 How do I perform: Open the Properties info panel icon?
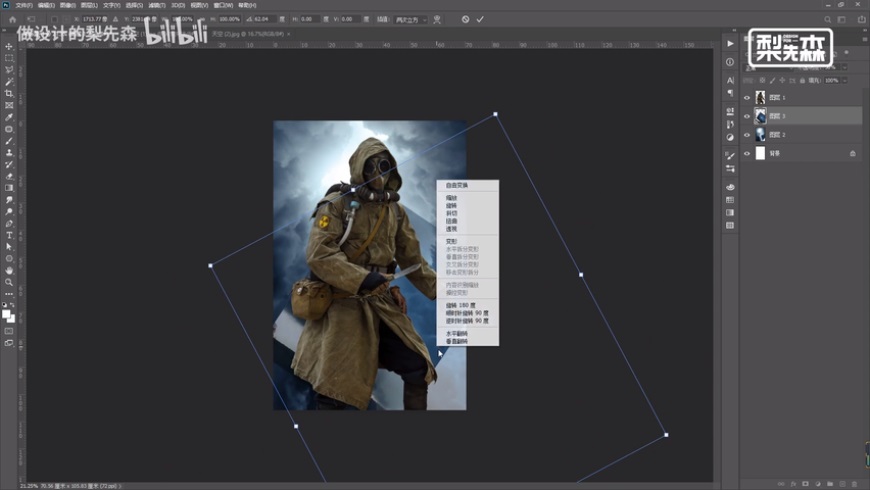(x=730, y=62)
